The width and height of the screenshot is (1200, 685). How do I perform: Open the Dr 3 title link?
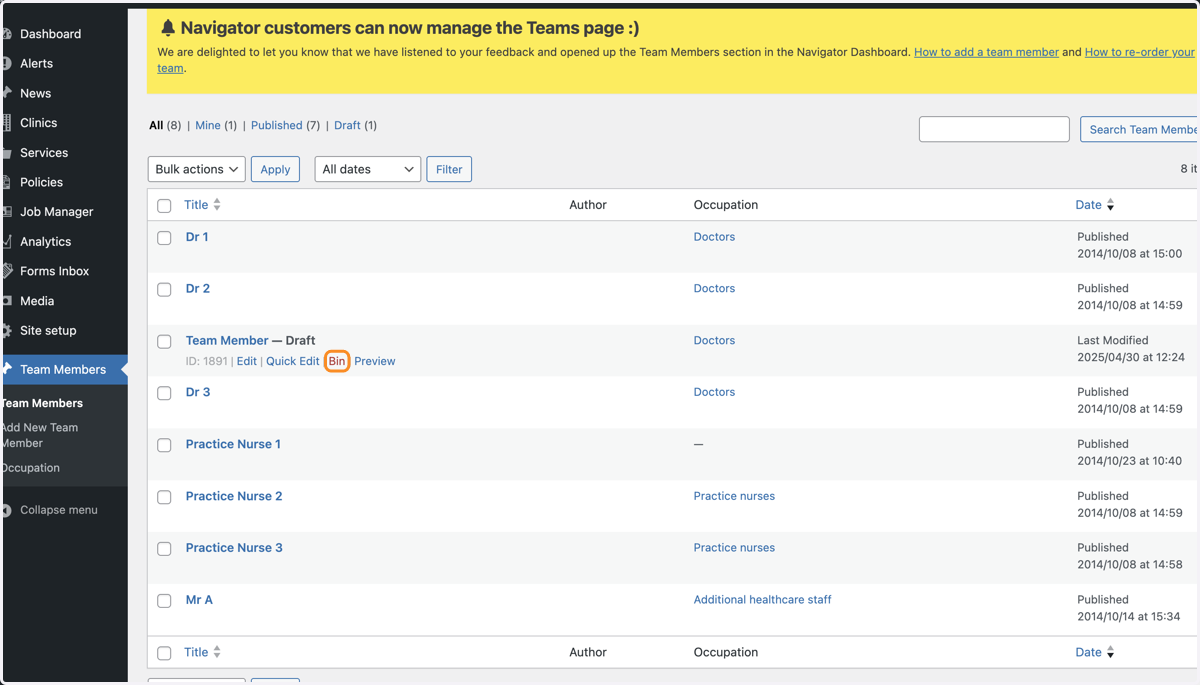[x=198, y=392]
